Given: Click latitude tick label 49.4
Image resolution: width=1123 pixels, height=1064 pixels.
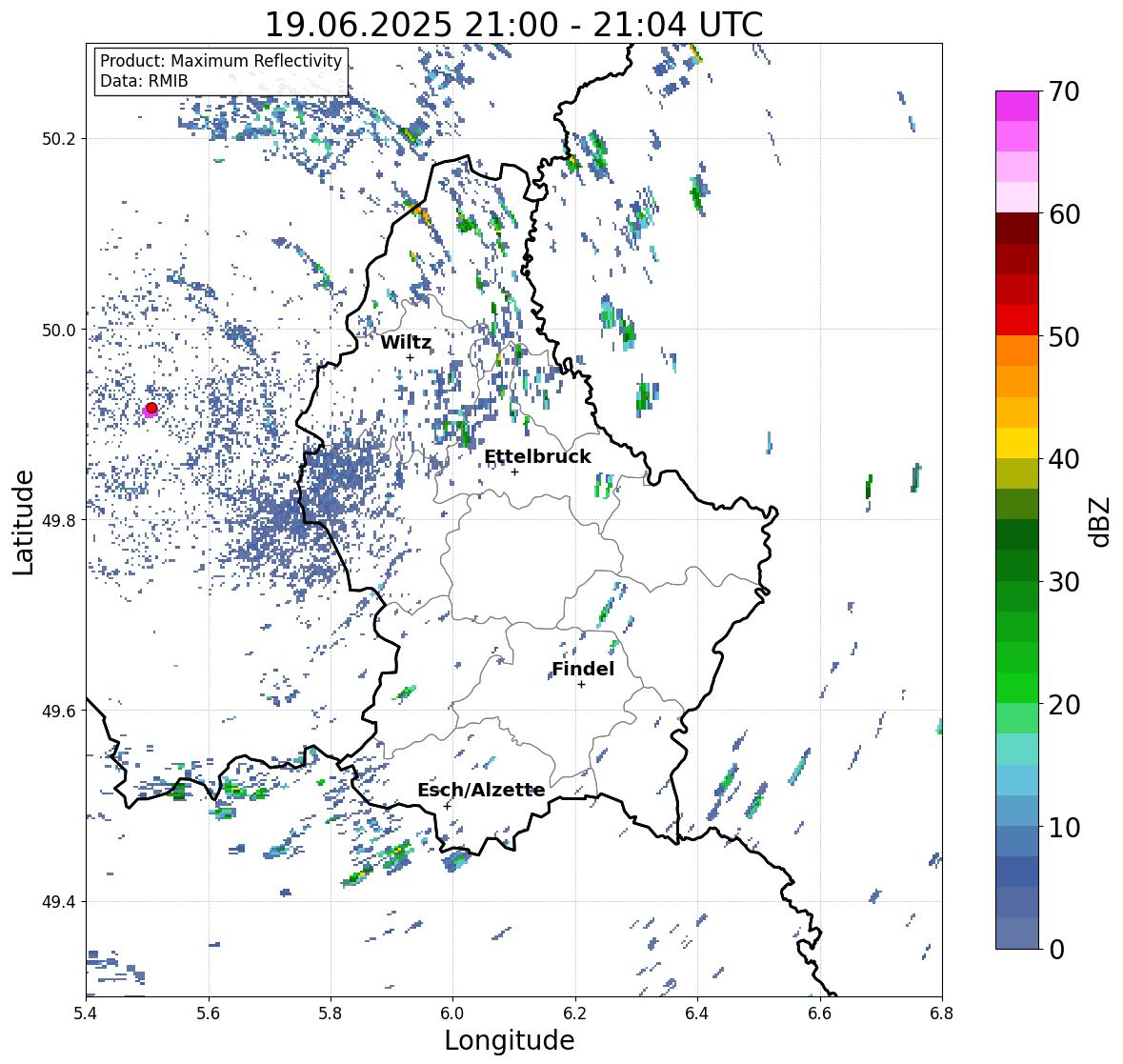Looking at the screenshot, I should (x=59, y=902).
